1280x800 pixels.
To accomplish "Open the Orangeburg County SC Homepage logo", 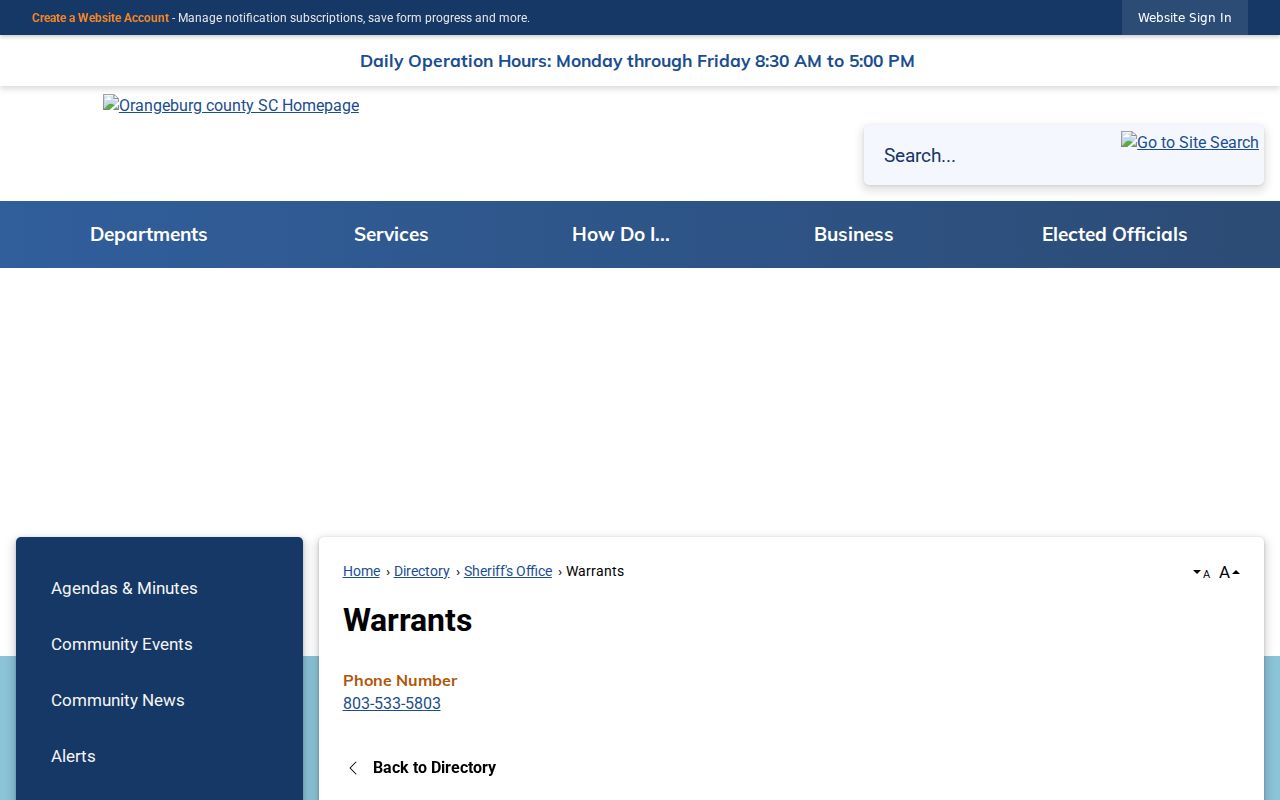I will (x=231, y=105).
